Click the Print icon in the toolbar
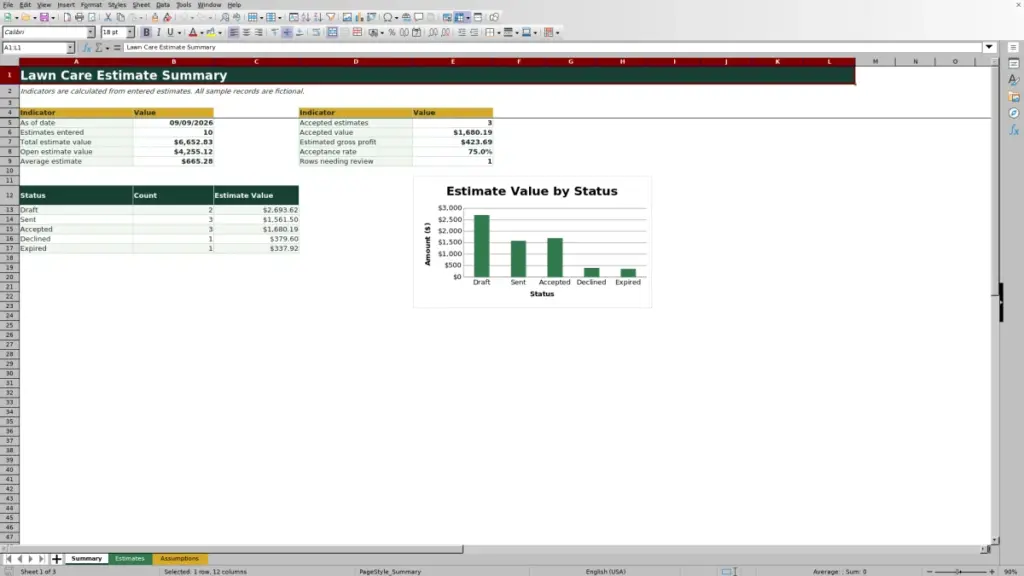The width and height of the screenshot is (1024, 576). [x=79, y=17]
